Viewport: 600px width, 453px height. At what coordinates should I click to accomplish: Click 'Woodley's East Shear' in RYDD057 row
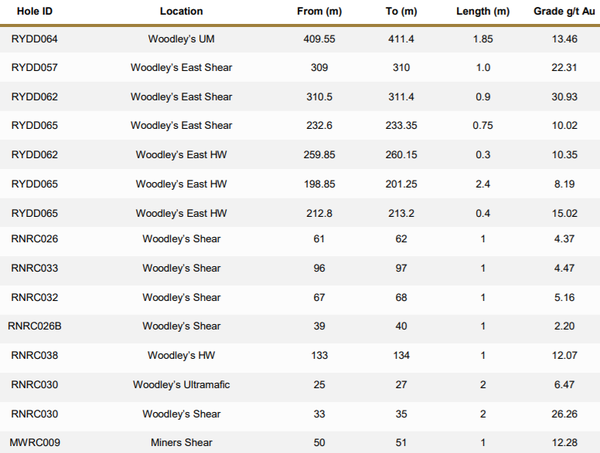point(181,68)
